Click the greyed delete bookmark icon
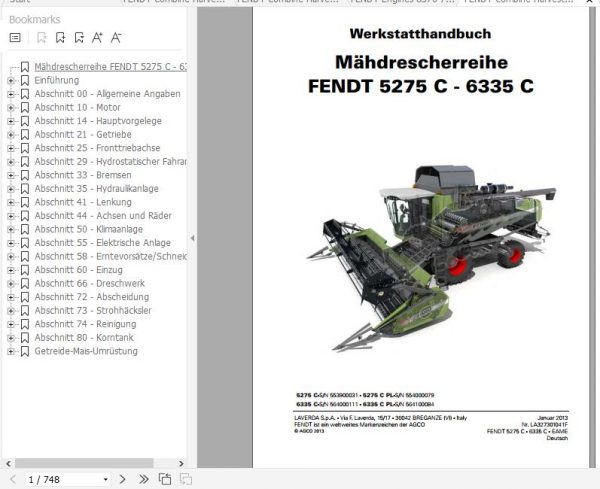Screen dimensions: 600x489 (41, 37)
